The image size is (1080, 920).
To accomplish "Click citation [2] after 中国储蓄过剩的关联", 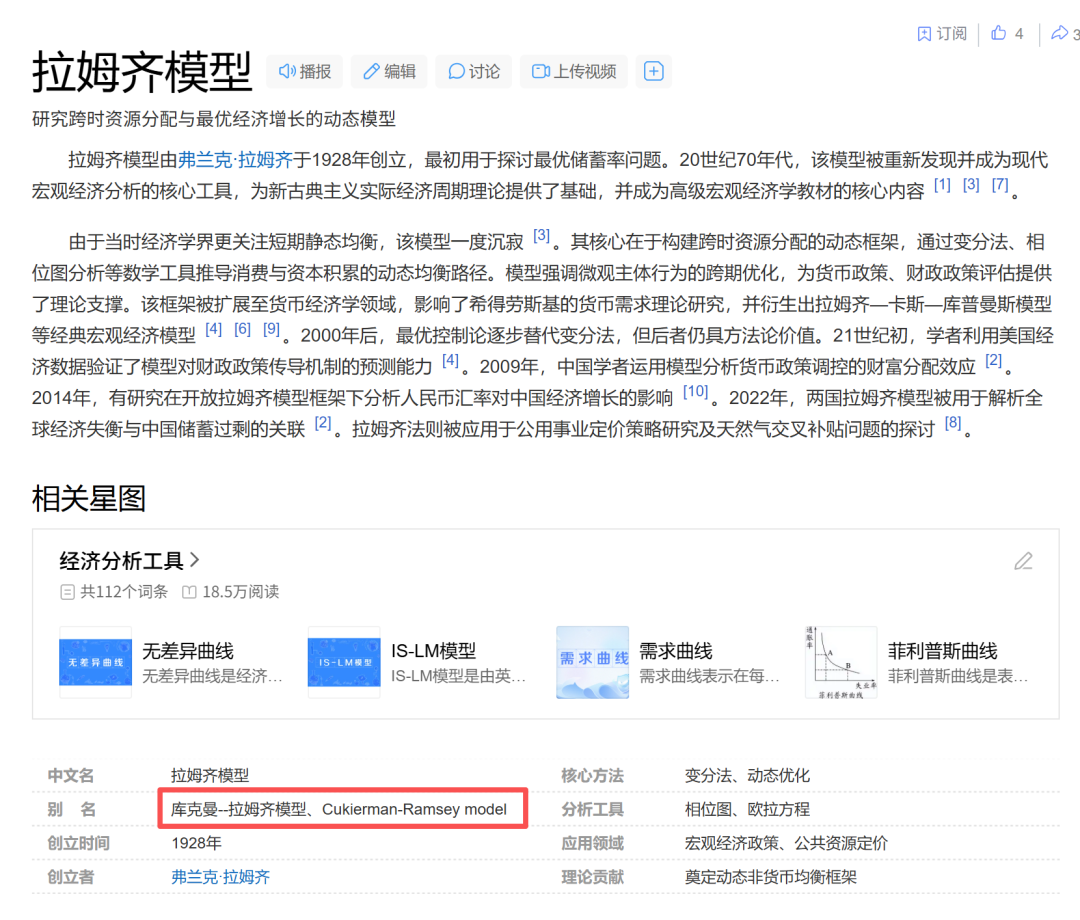I will [323, 423].
